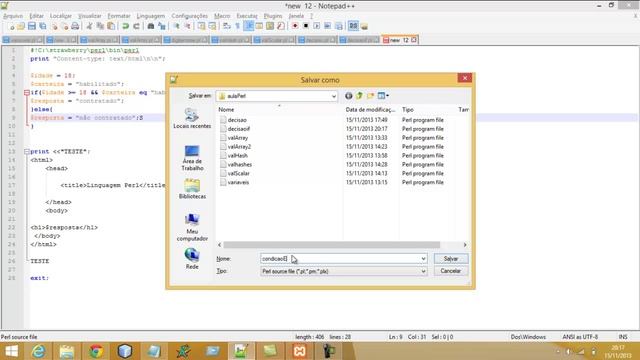This screenshot has width=640, height=360.
Task: Sort by Data de modificação column header
Action: [371, 110]
